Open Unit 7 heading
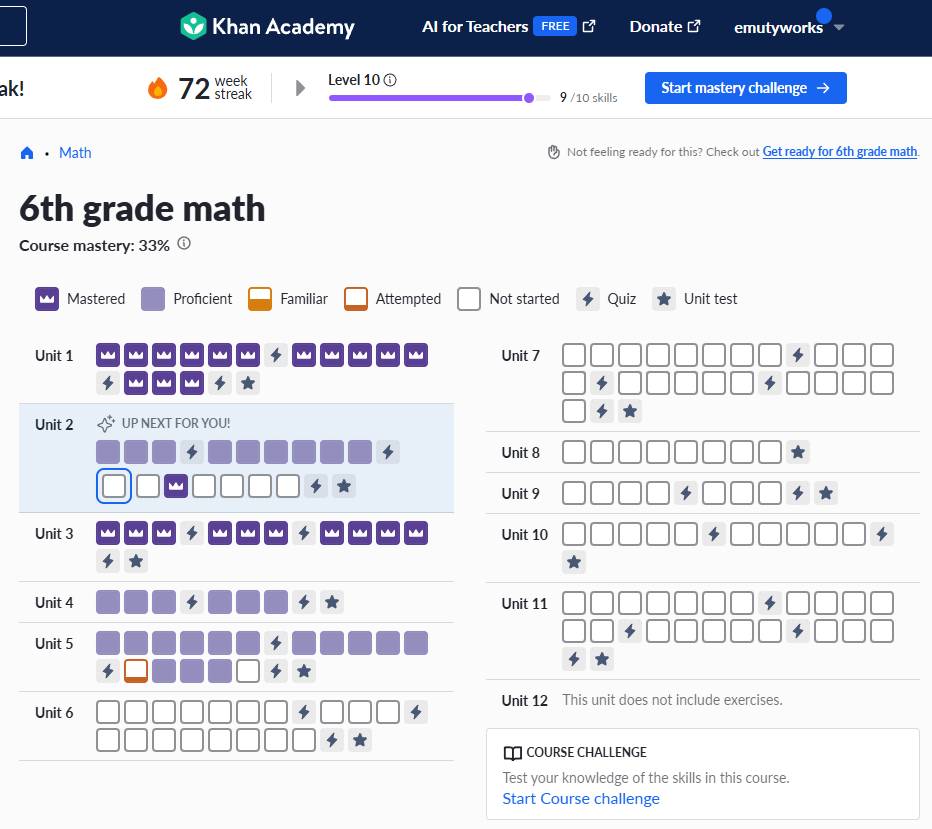 pos(521,355)
